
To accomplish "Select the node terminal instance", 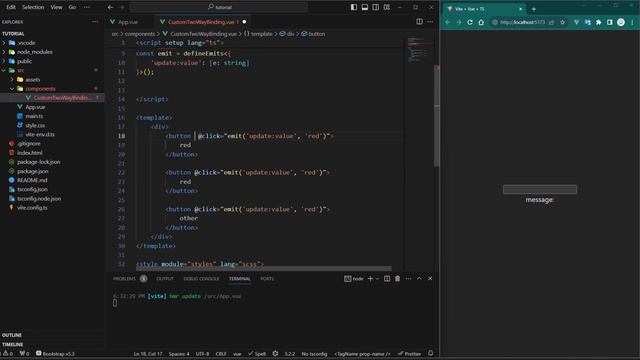I will click(x=353, y=278).
